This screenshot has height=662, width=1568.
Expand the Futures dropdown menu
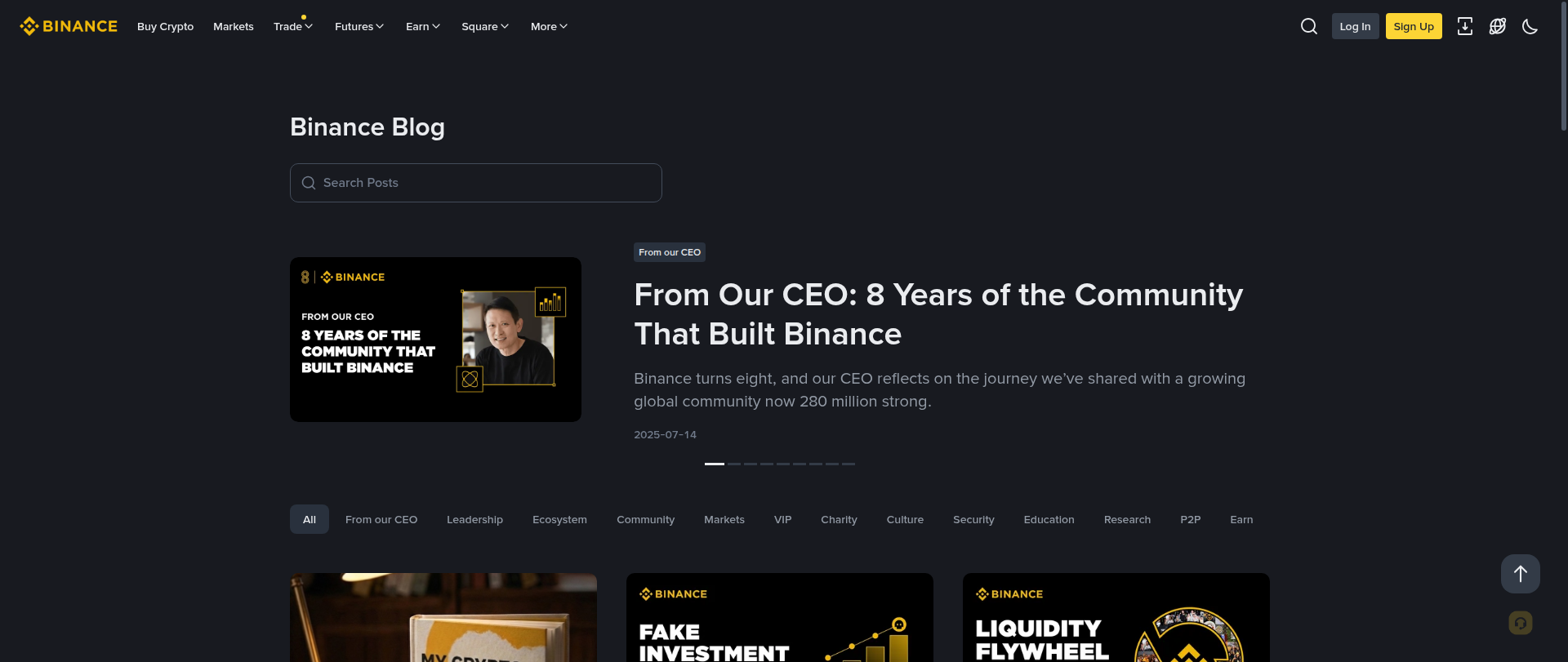tap(359, 26)
